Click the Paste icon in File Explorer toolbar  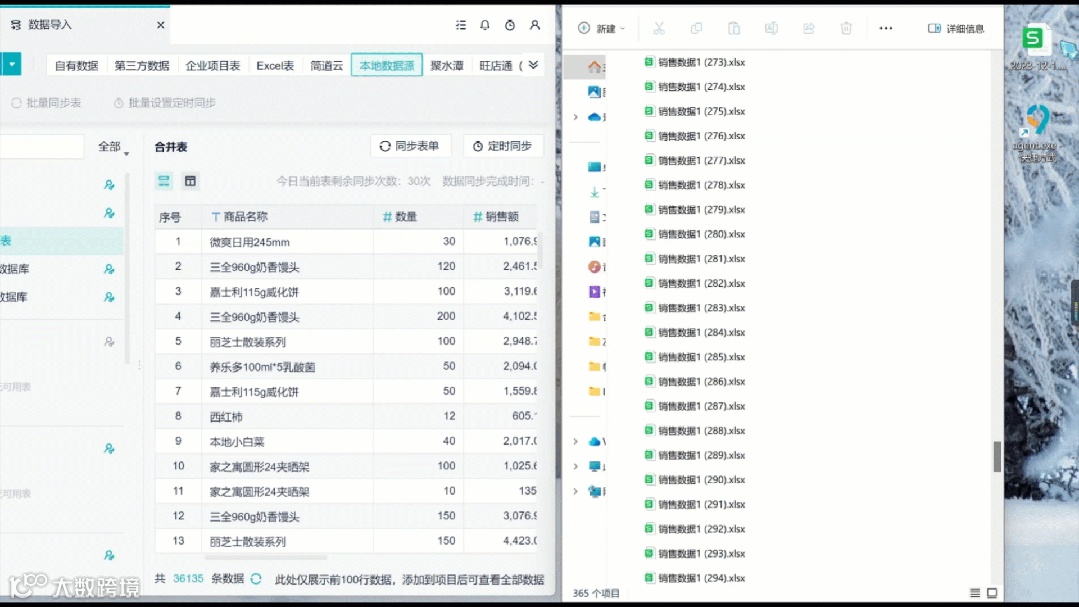click(x=735, y=28)
